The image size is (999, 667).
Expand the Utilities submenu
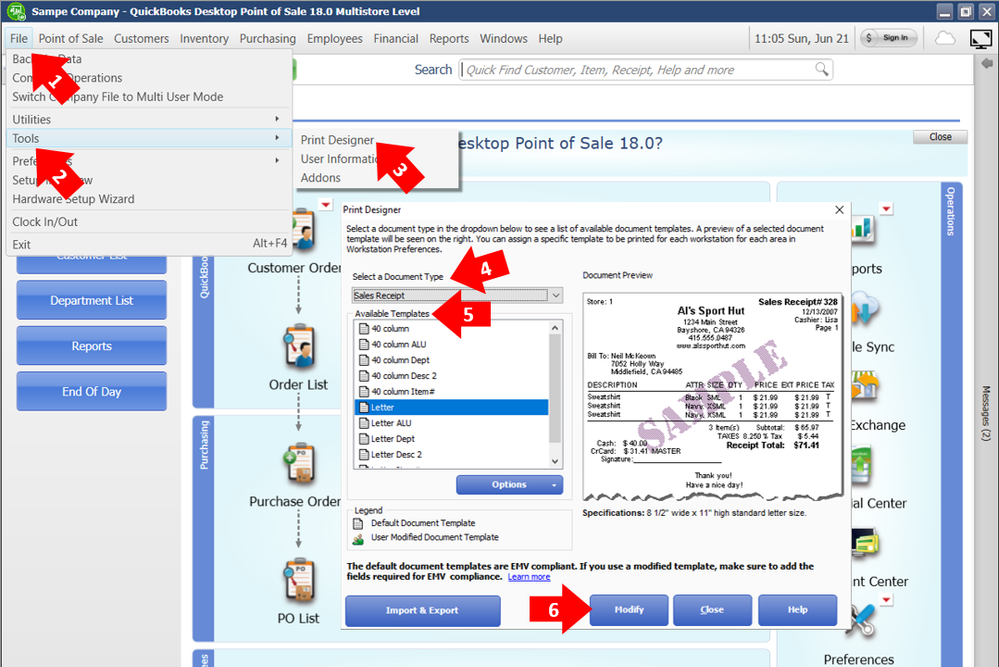148,119
